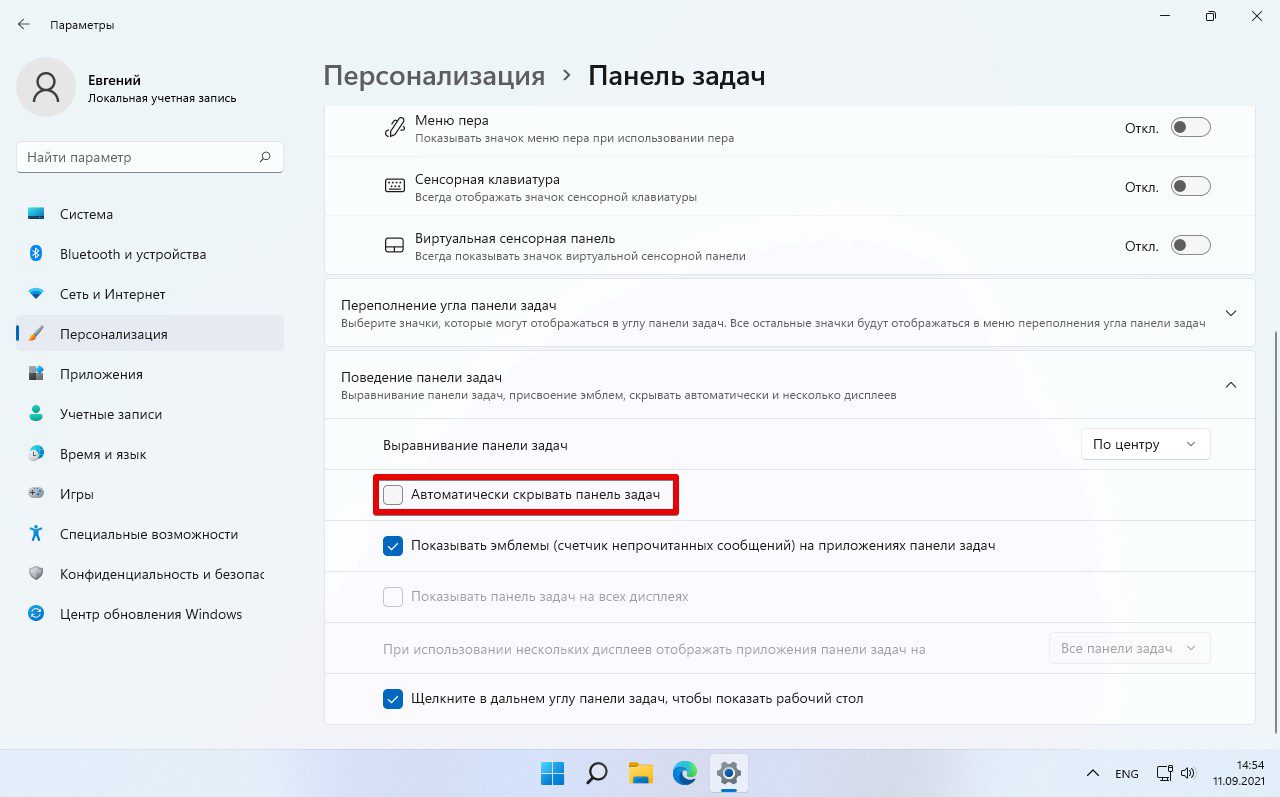This screenshot has width=1280, height=797.
Task: Open Учетные записи section
Action: click(x=150, y=414)
